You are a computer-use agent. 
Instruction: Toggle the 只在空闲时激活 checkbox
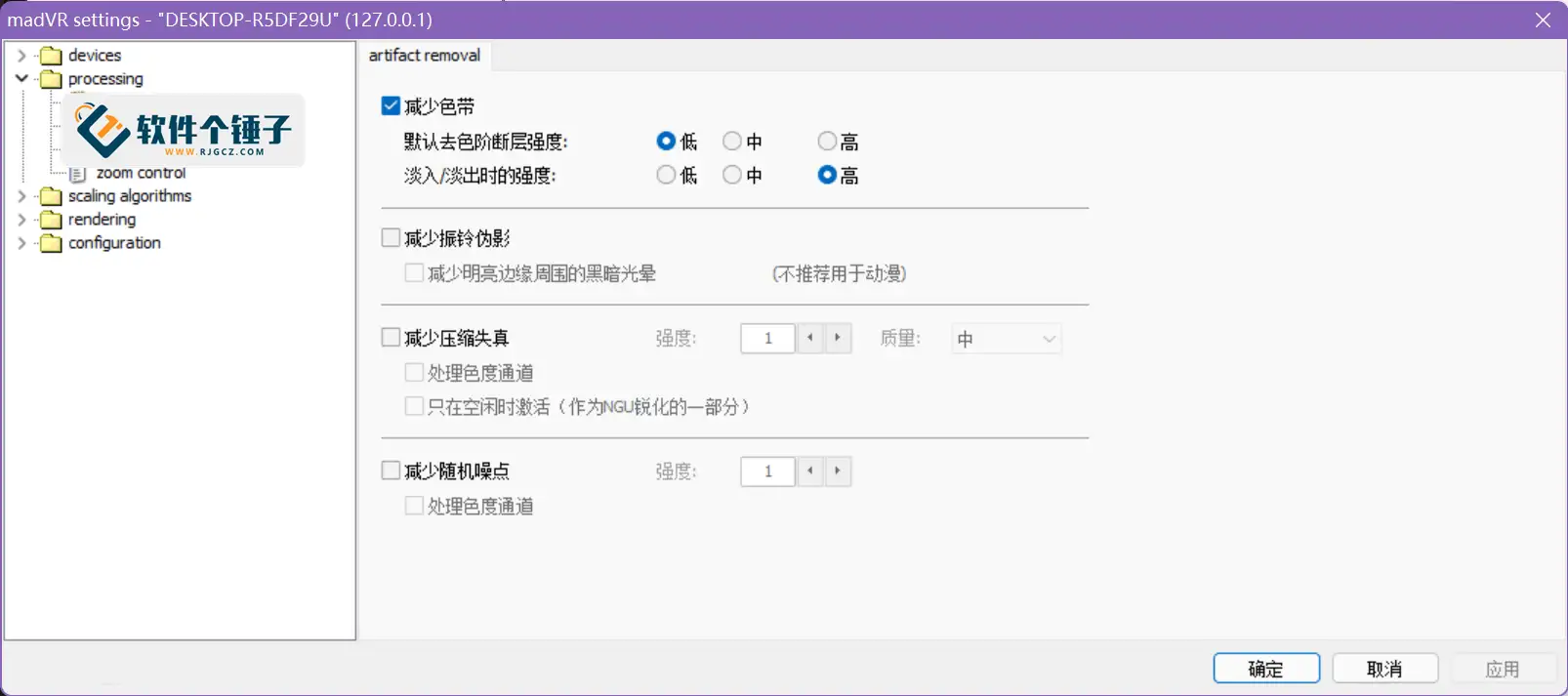(414, 406)
